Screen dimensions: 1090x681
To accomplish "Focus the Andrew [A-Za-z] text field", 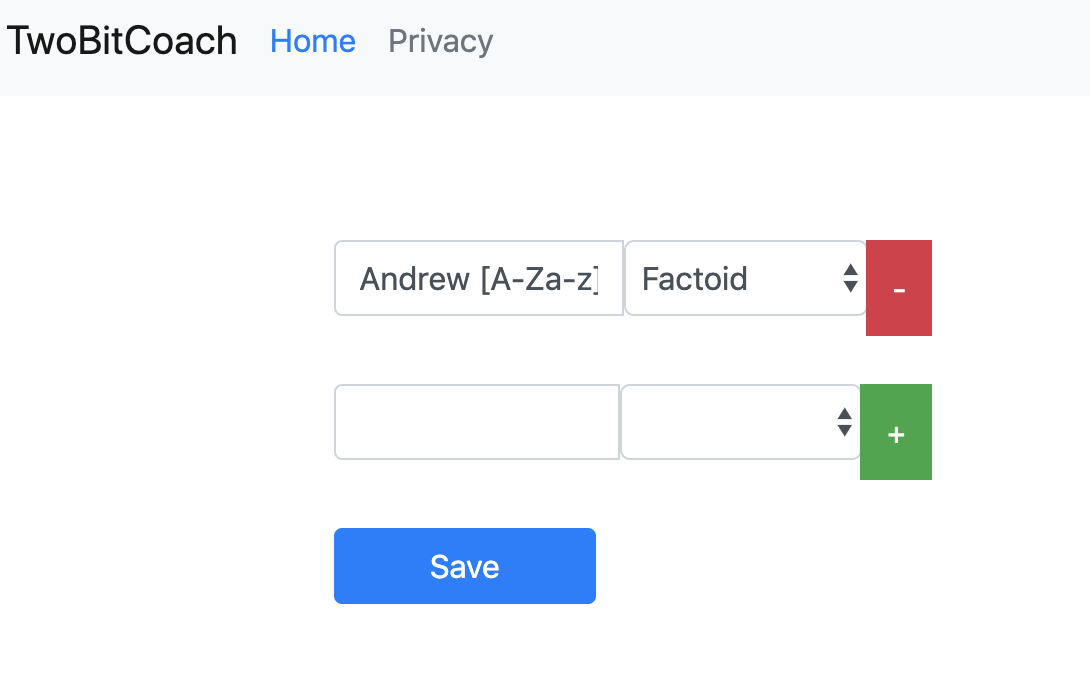I will pos(478,278).
